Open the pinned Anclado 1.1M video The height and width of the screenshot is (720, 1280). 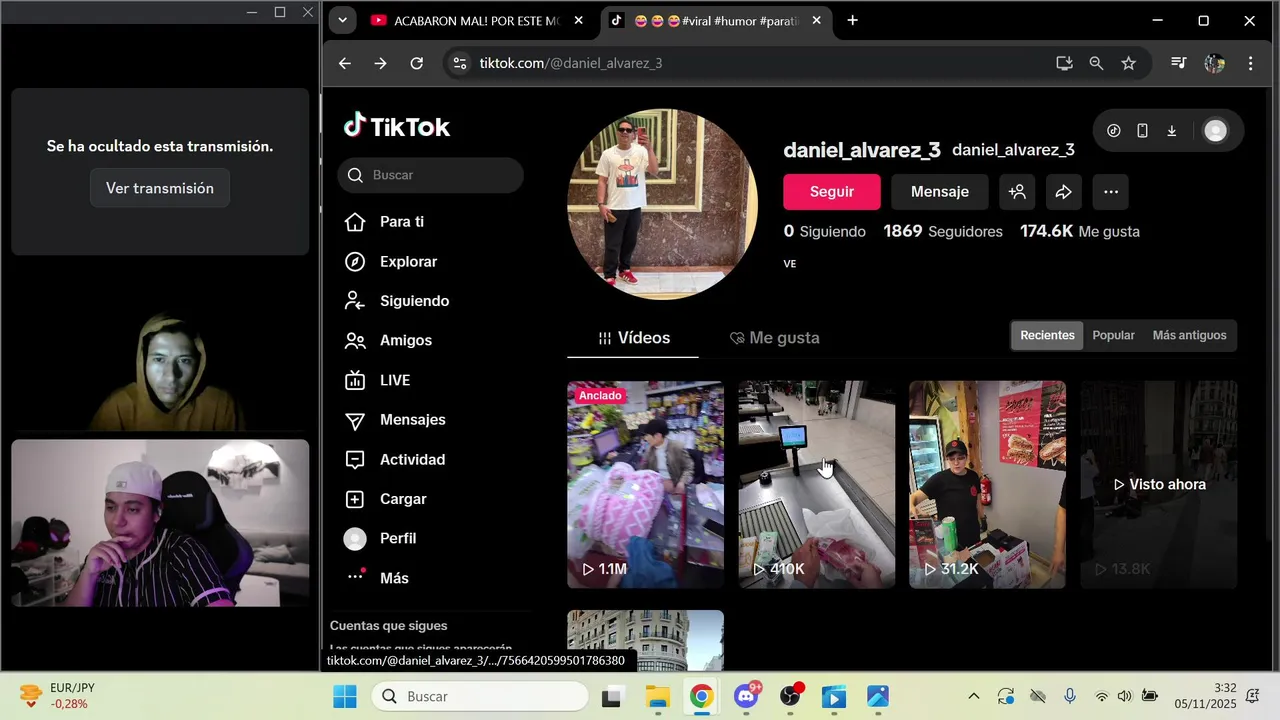coord(645,484)
